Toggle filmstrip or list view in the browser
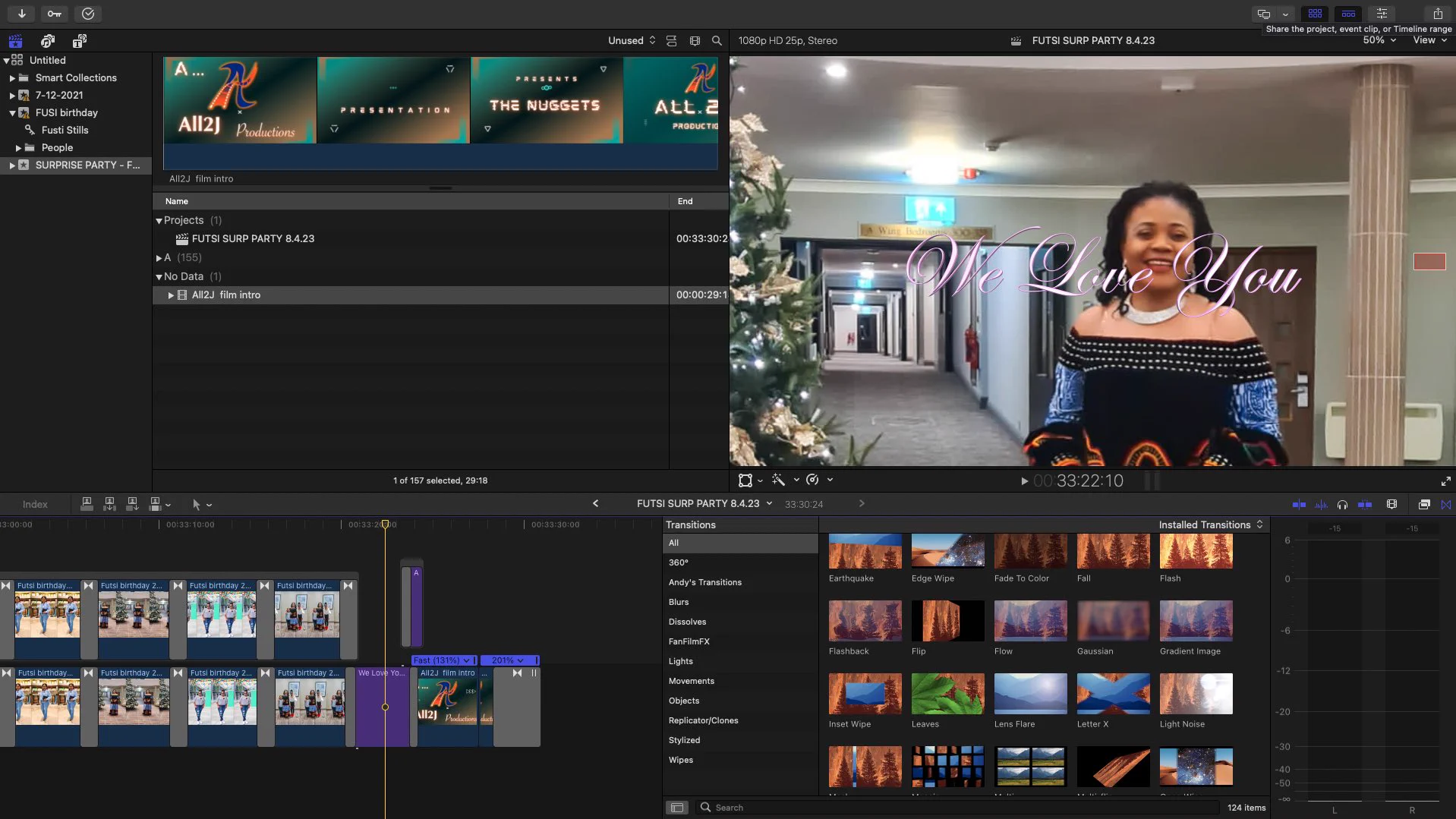1456x819 pixels. (671, 41)
